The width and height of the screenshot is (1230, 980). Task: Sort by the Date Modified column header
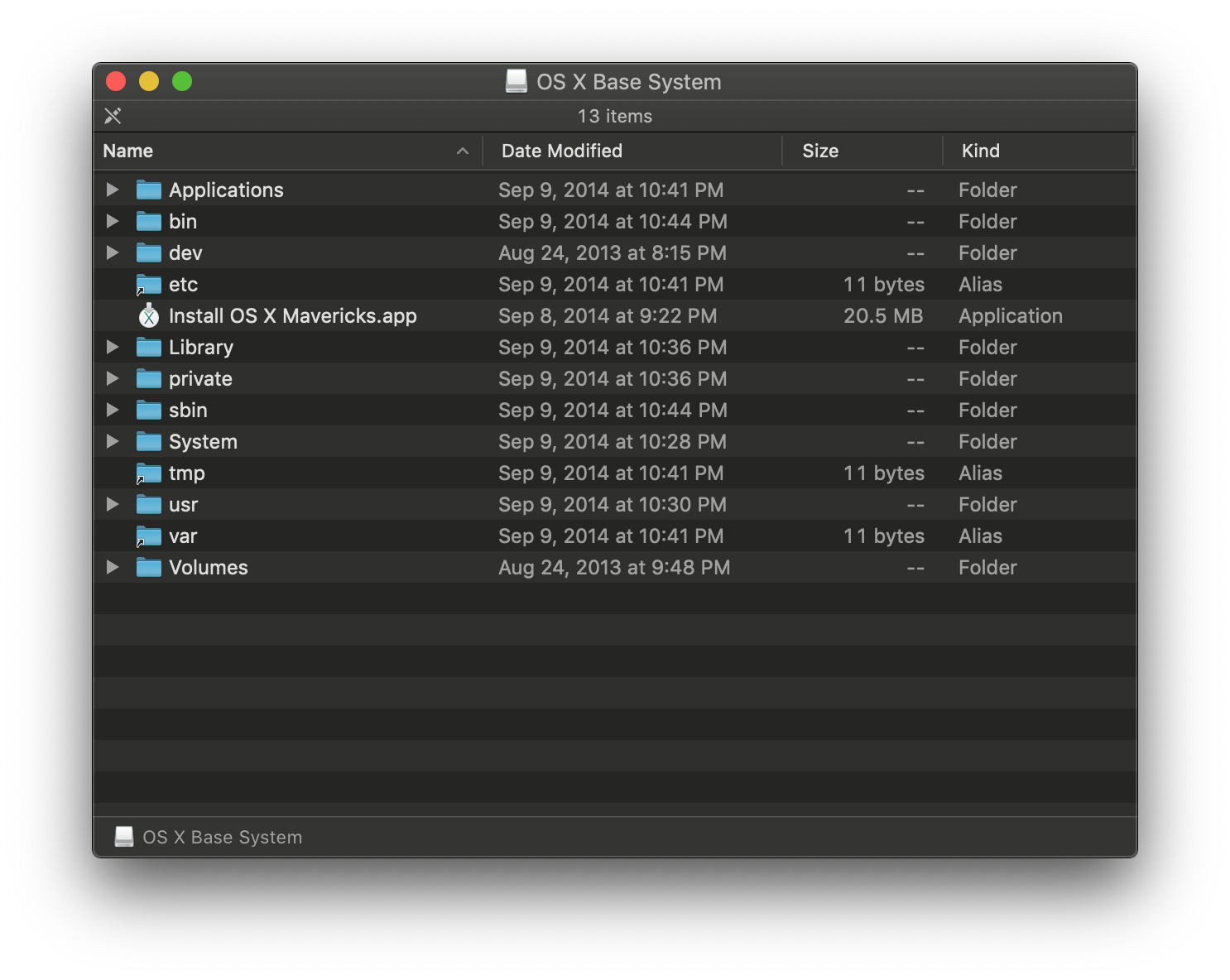click(x=632, y=151)
